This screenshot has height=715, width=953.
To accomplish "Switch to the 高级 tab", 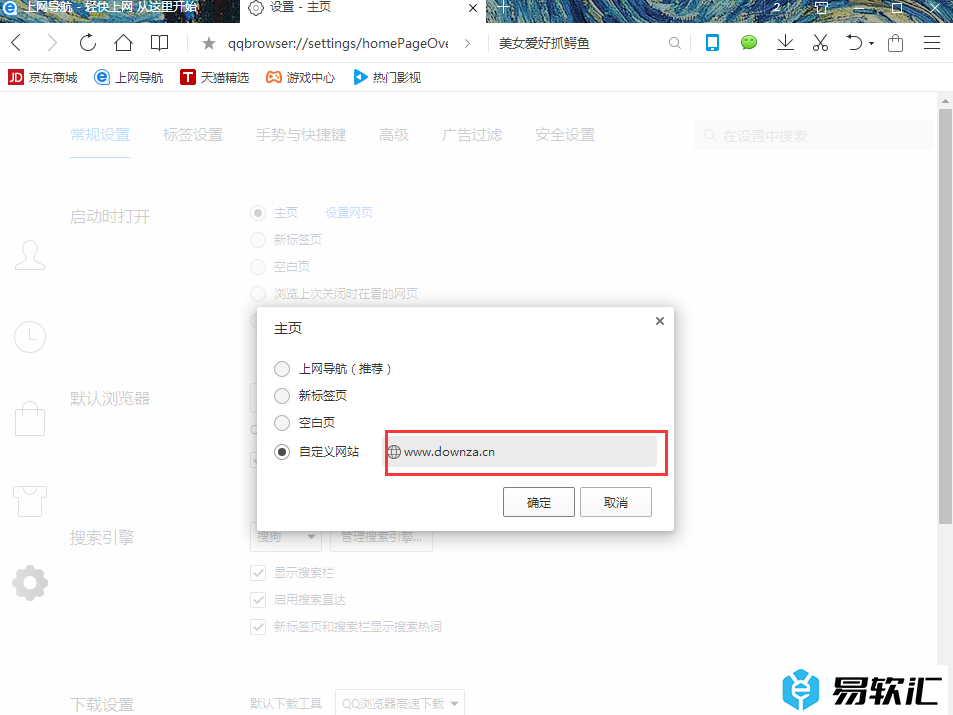I will pos(394,135).
